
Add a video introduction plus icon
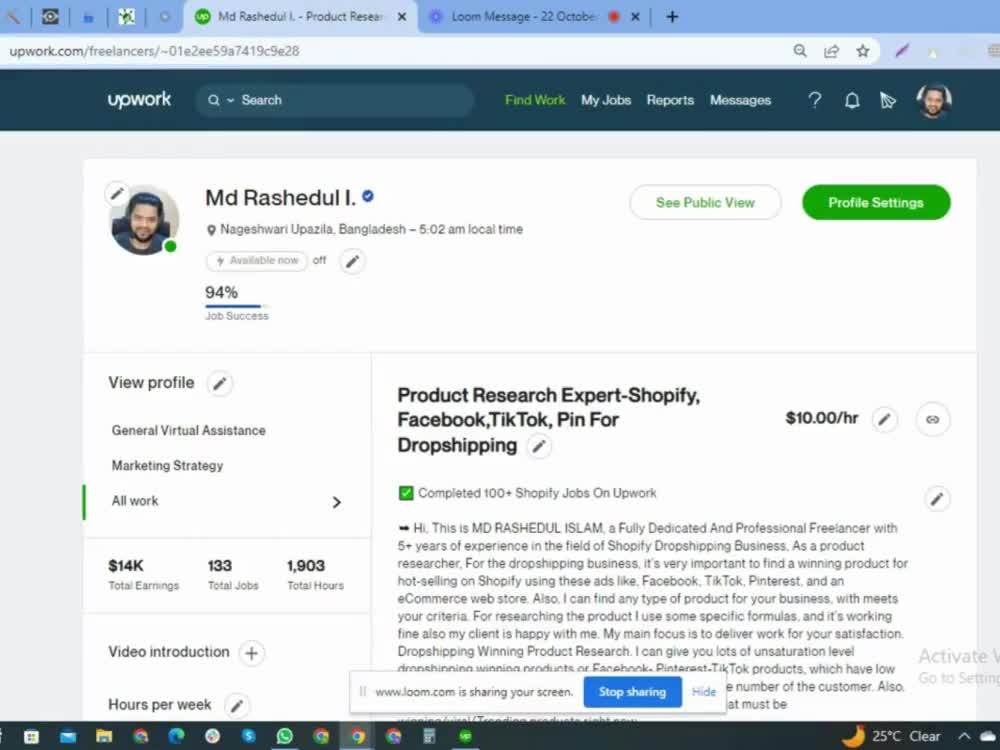coord(251,653)
